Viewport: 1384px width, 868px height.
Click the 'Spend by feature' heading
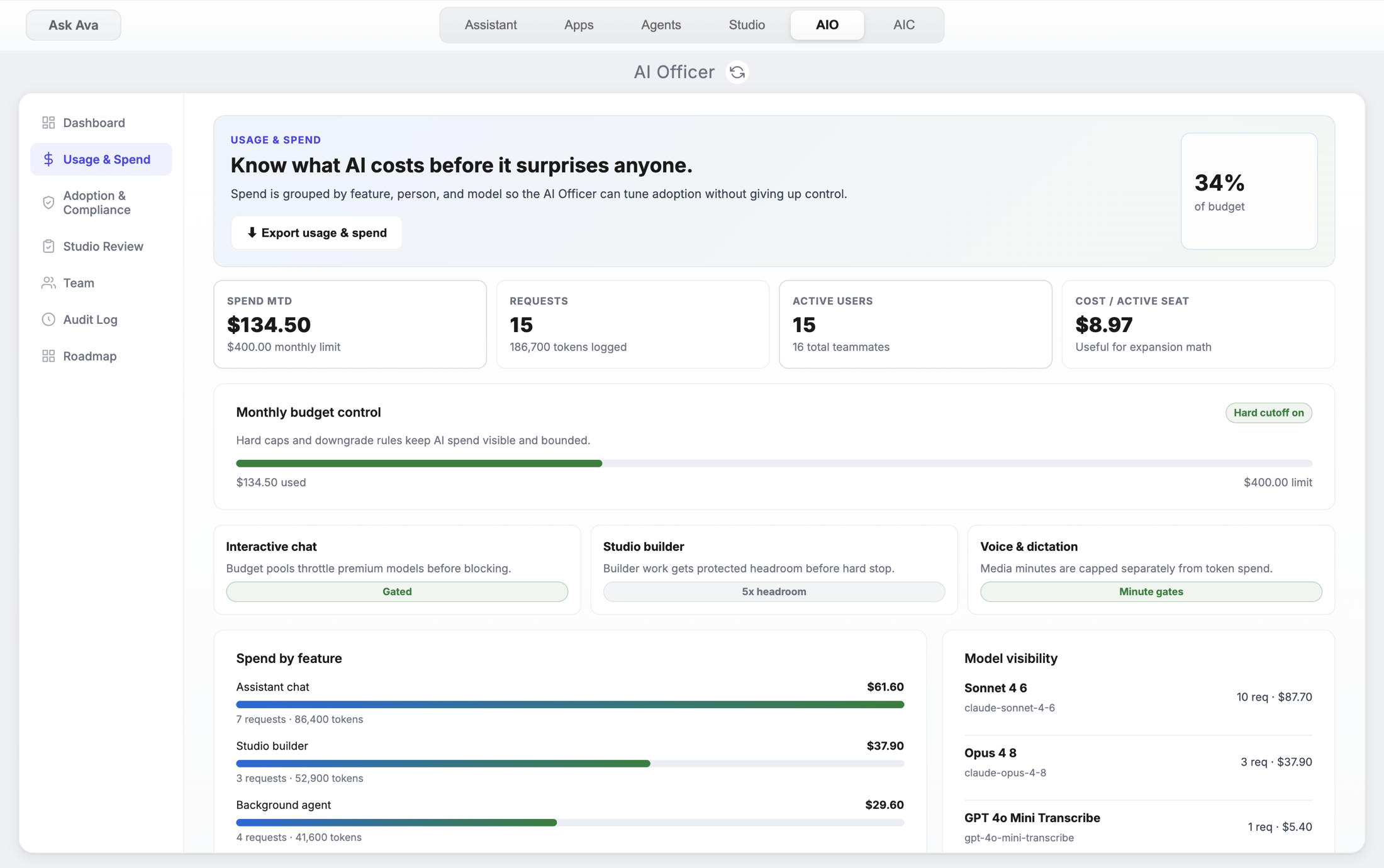289,659
